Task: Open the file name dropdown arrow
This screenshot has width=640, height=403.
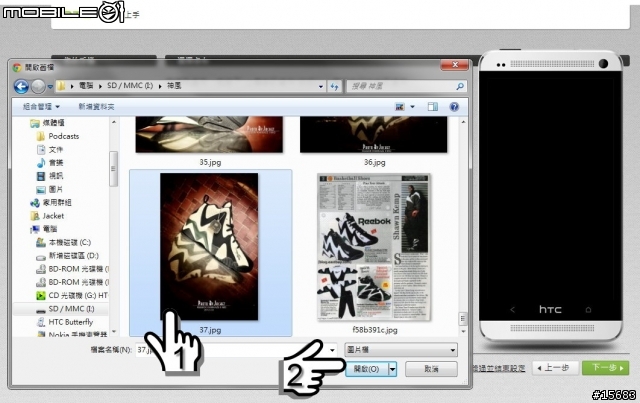Action: 332,350
